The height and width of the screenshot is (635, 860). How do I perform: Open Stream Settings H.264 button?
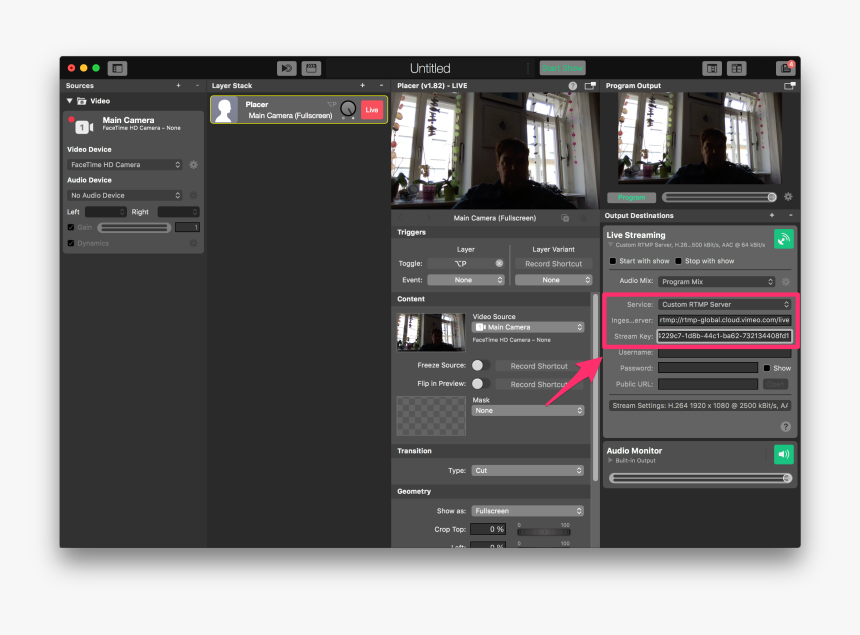tap(700, 406)
